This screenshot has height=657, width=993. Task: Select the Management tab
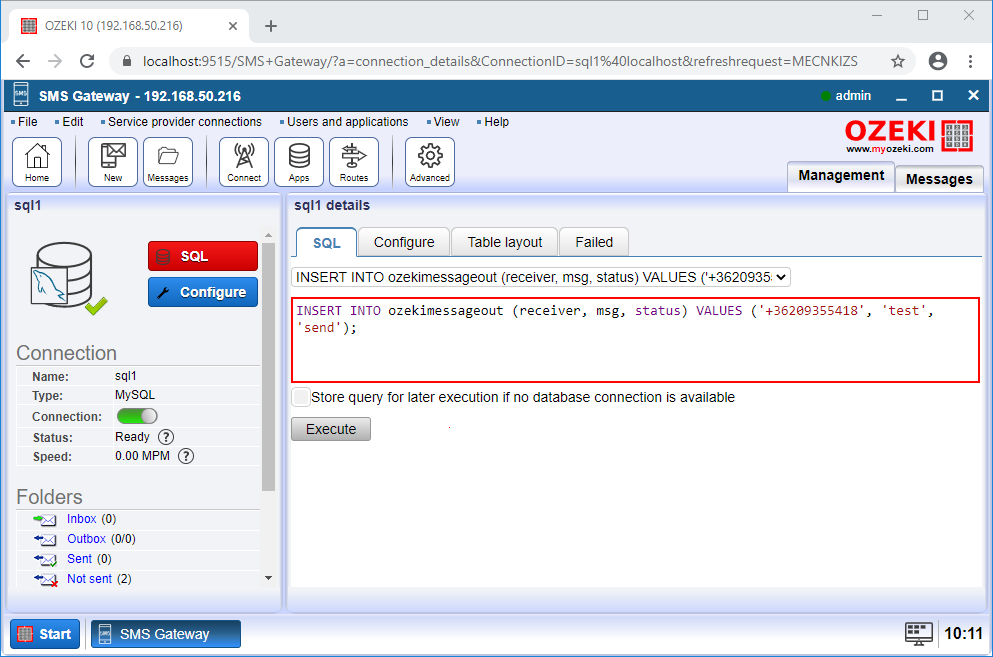tap(841, 176)
